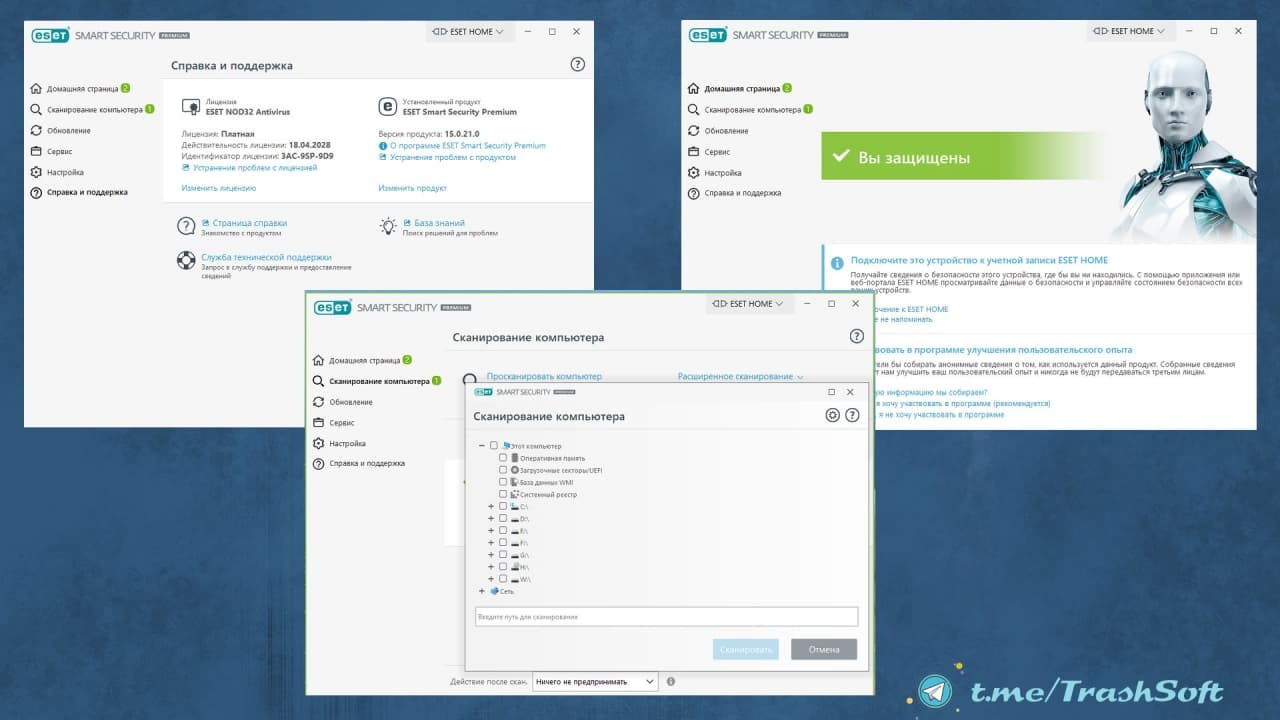This screenshot has width=1280, height=720.
Task: Check the G:\ drive checkbox
Action: coord(503,555)
